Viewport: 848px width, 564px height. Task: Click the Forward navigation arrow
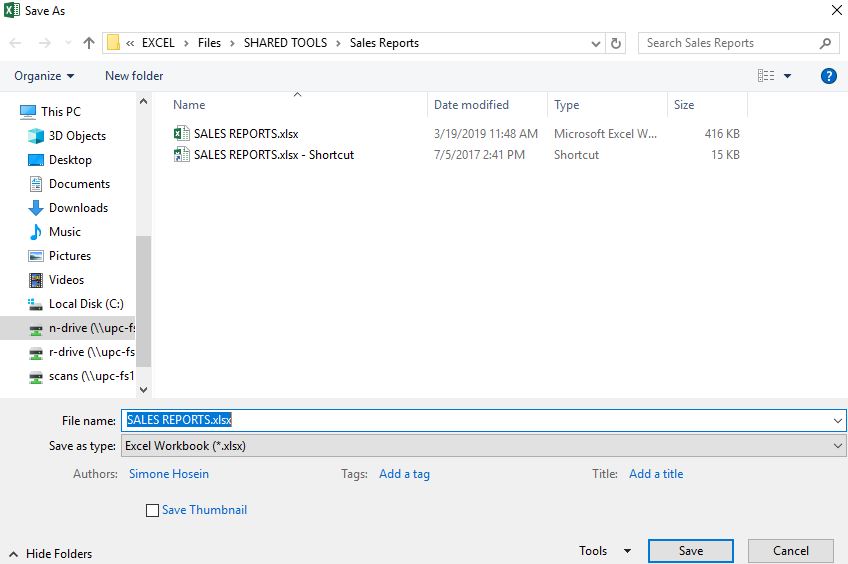(45, 43)
